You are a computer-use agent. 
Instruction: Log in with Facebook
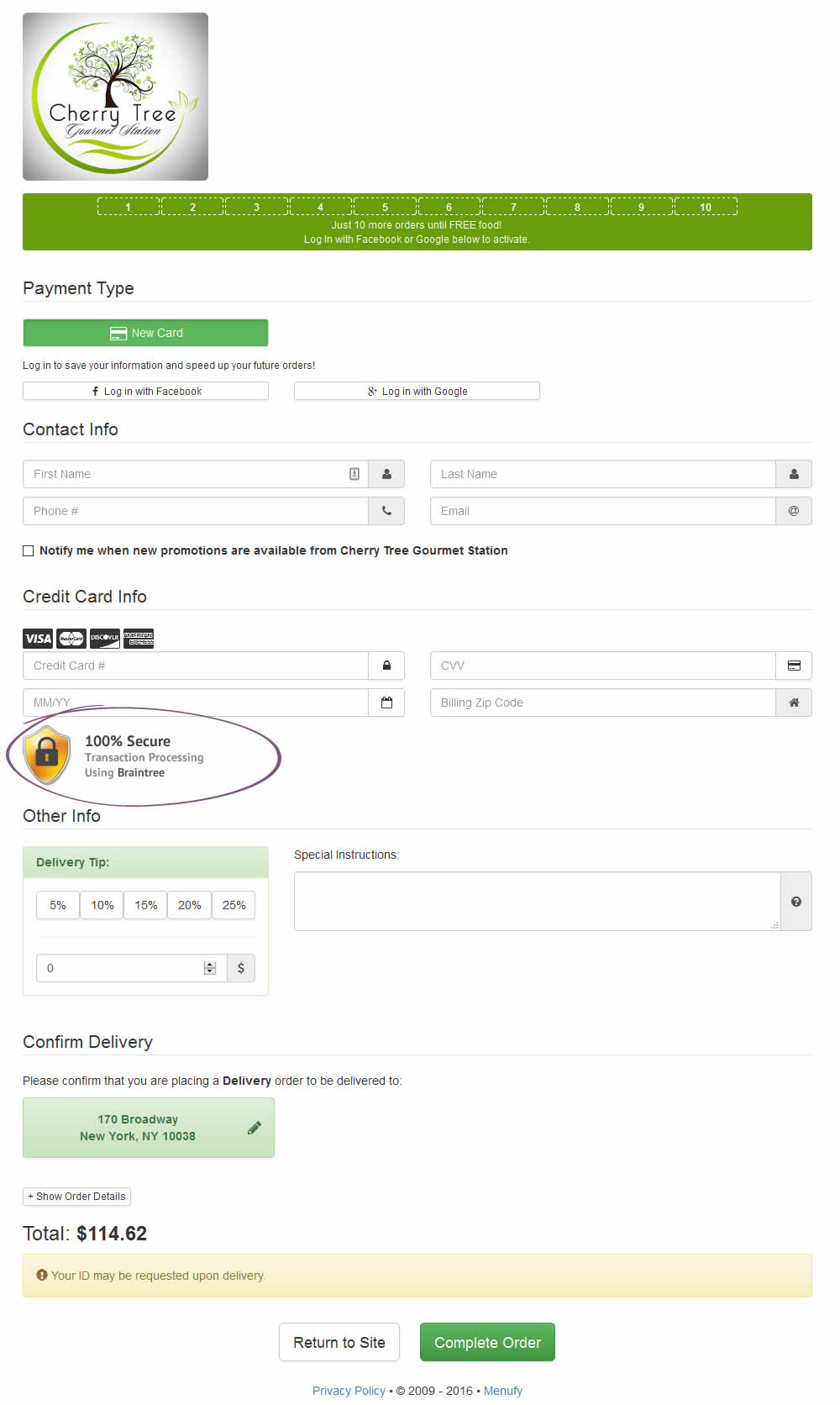coord(145,392)
